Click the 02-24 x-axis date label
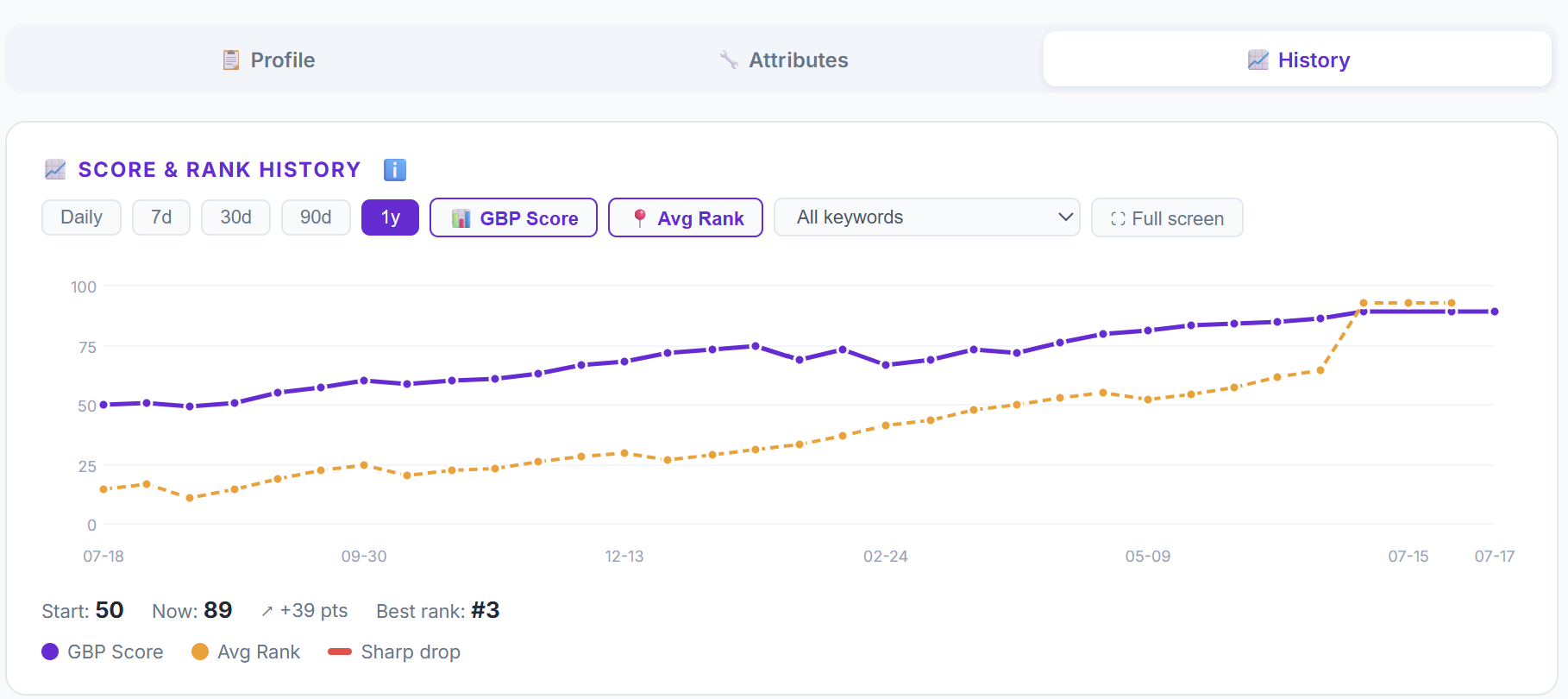Viewport: 1568px width, 699px height. click(886, 557)
